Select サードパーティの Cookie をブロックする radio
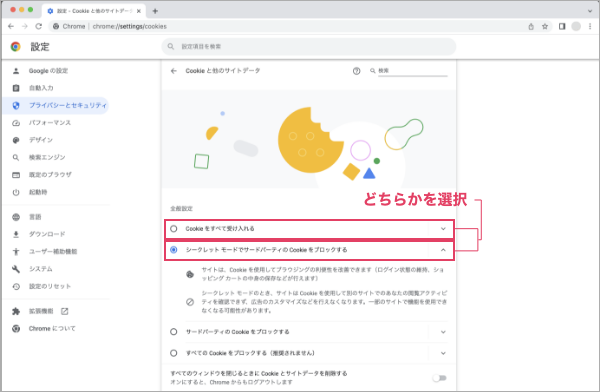 [174, 332]
